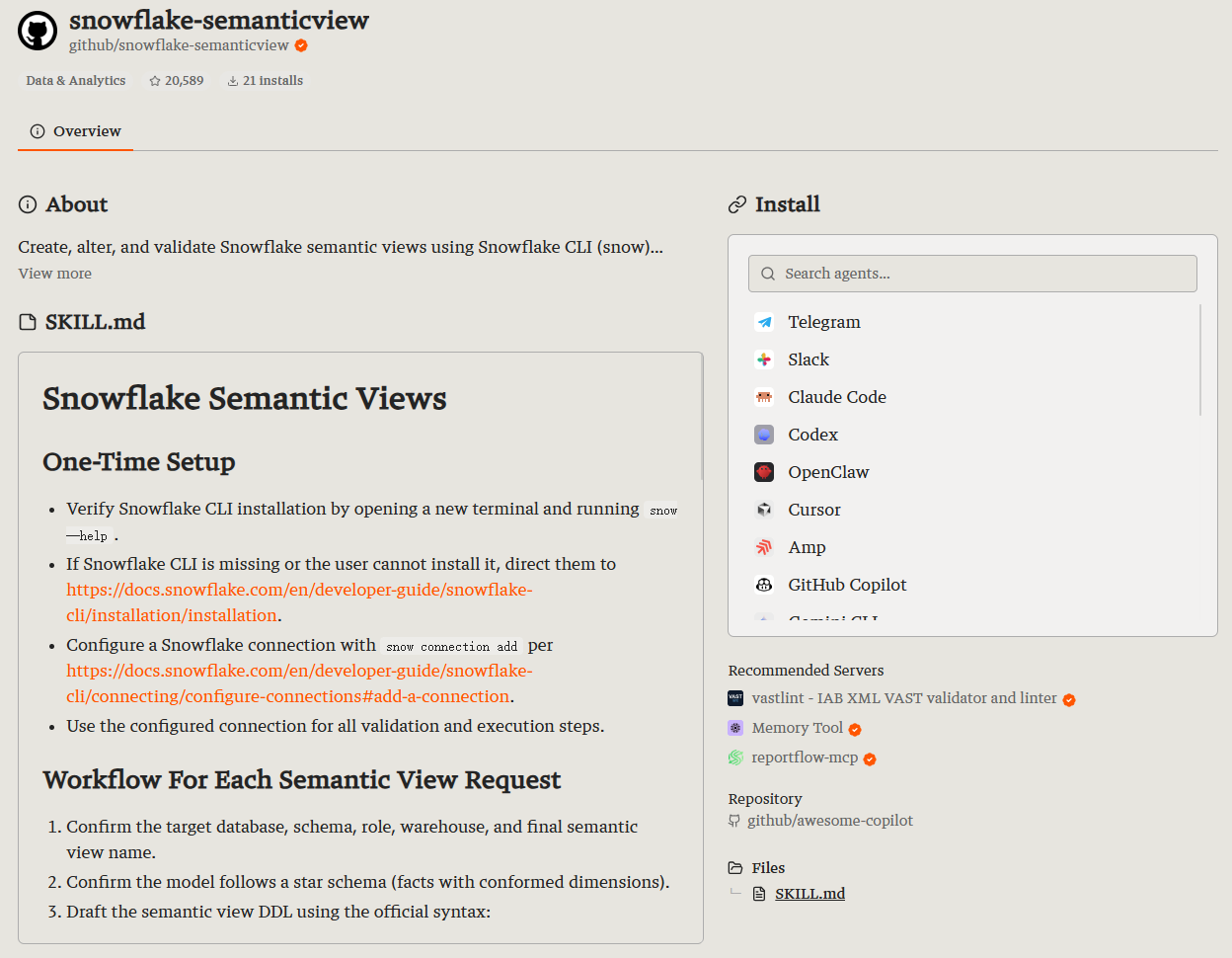The image size is (1232, 958).
Task: Open the reportflow-mcp recommended server
Action: (x=805, y=758)
